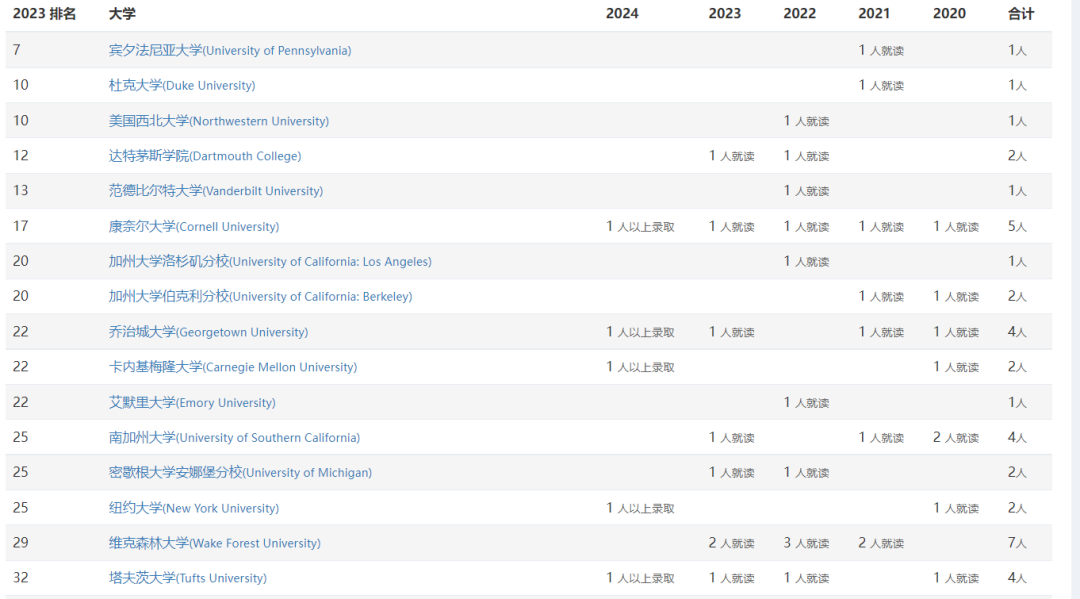Open Tufts University link

tap(188, 578)
